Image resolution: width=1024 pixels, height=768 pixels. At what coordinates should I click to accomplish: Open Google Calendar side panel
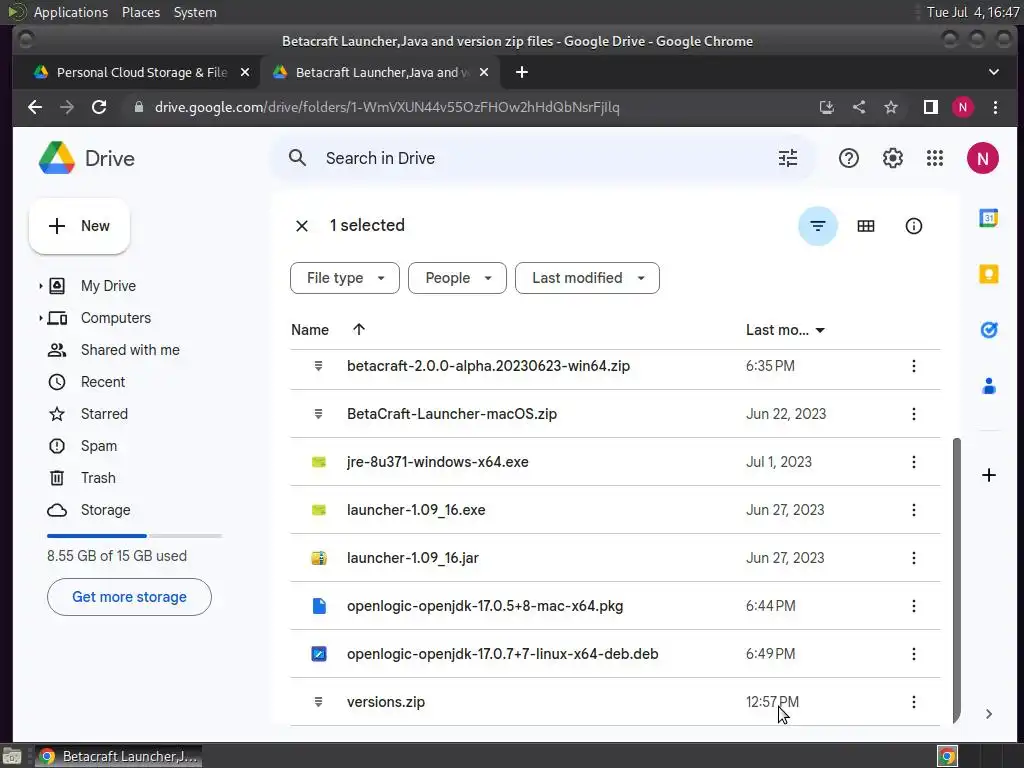989,217
